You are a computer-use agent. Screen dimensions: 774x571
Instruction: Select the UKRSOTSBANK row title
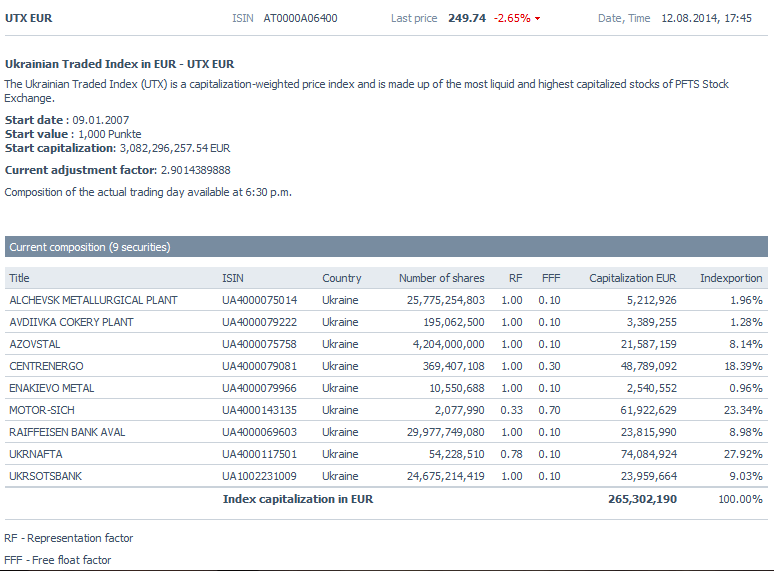pyautogui.click(x=45, y=476)
